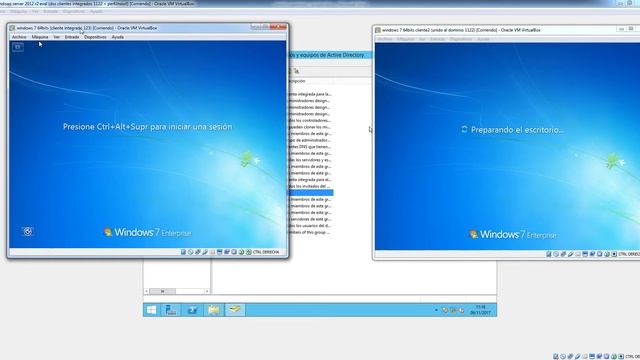The width and height of the screenshot is (640, 360).
Task: Open Ver menu in cliente integrado VM window
Action: point(56,37)
